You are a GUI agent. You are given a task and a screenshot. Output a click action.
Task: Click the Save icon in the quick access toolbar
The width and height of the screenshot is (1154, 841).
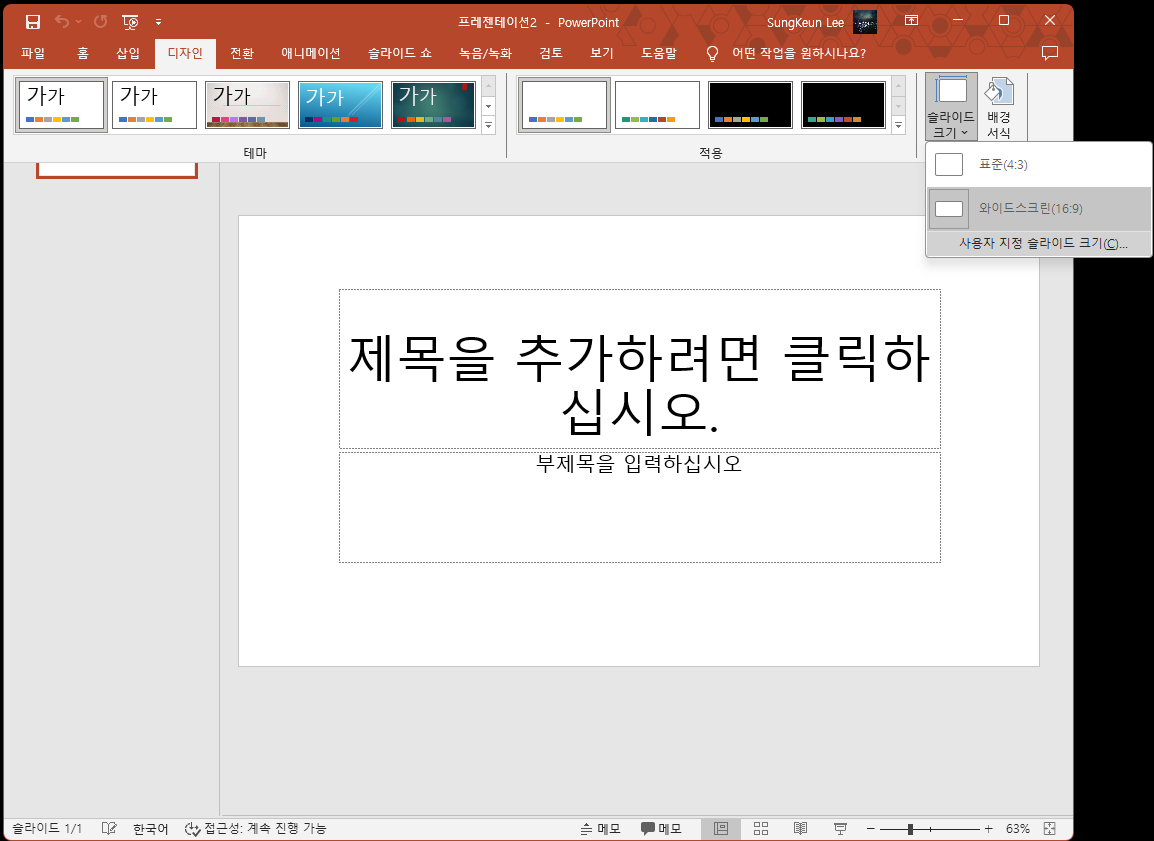tap(32, 22)
